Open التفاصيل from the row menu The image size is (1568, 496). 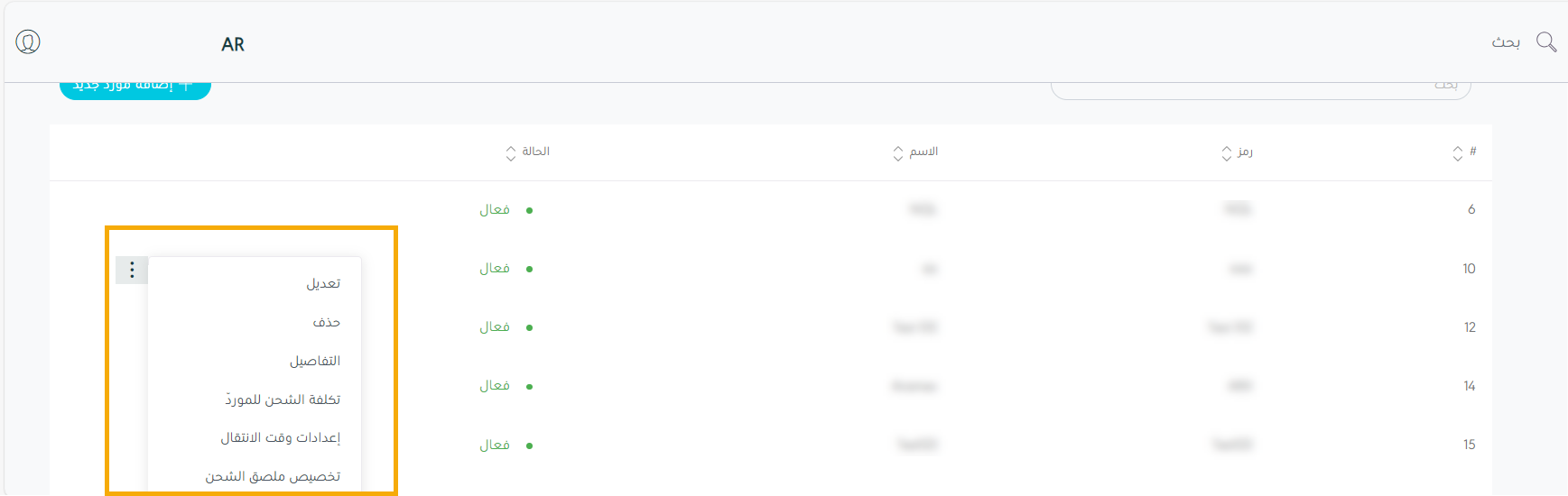pos(314,361)
